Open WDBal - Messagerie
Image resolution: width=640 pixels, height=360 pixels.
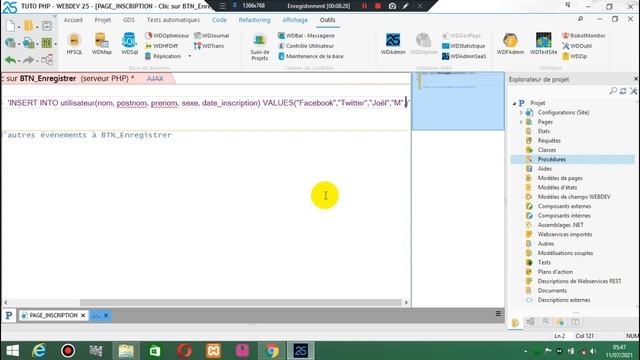pyautogui.click(x=306, y=36)
